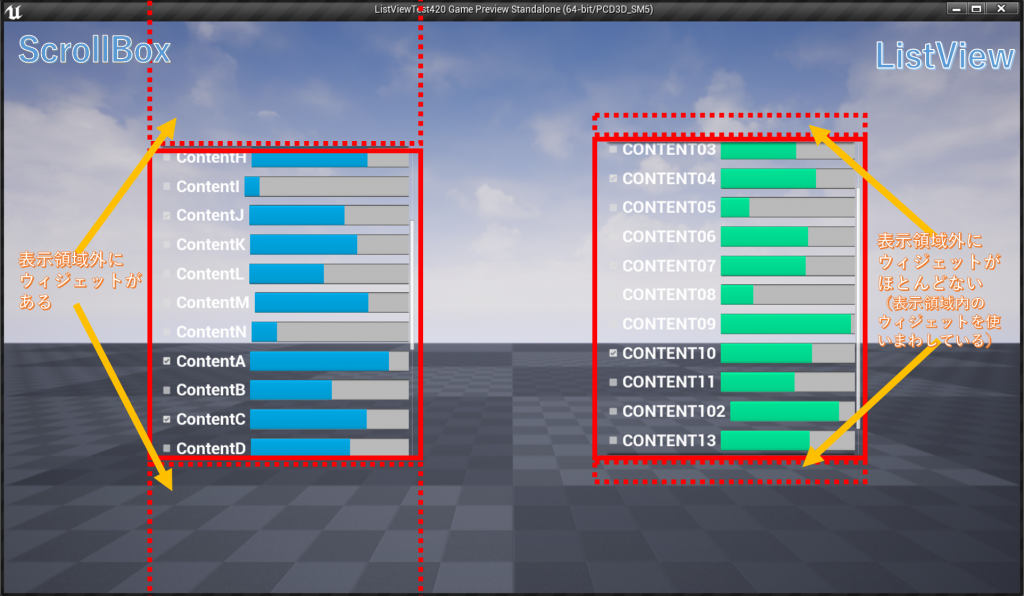Select the CONTENT09 row label
This screenshot has height=596, width=1024.
click(x=669, y=324)
